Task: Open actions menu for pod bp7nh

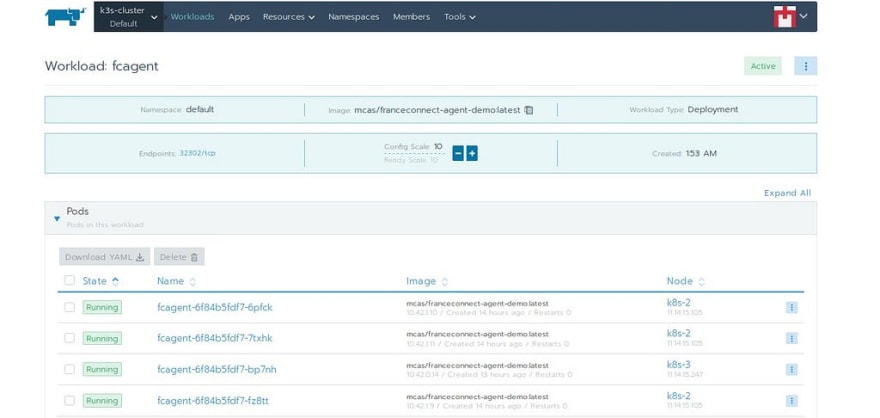Action: point(791,370)
